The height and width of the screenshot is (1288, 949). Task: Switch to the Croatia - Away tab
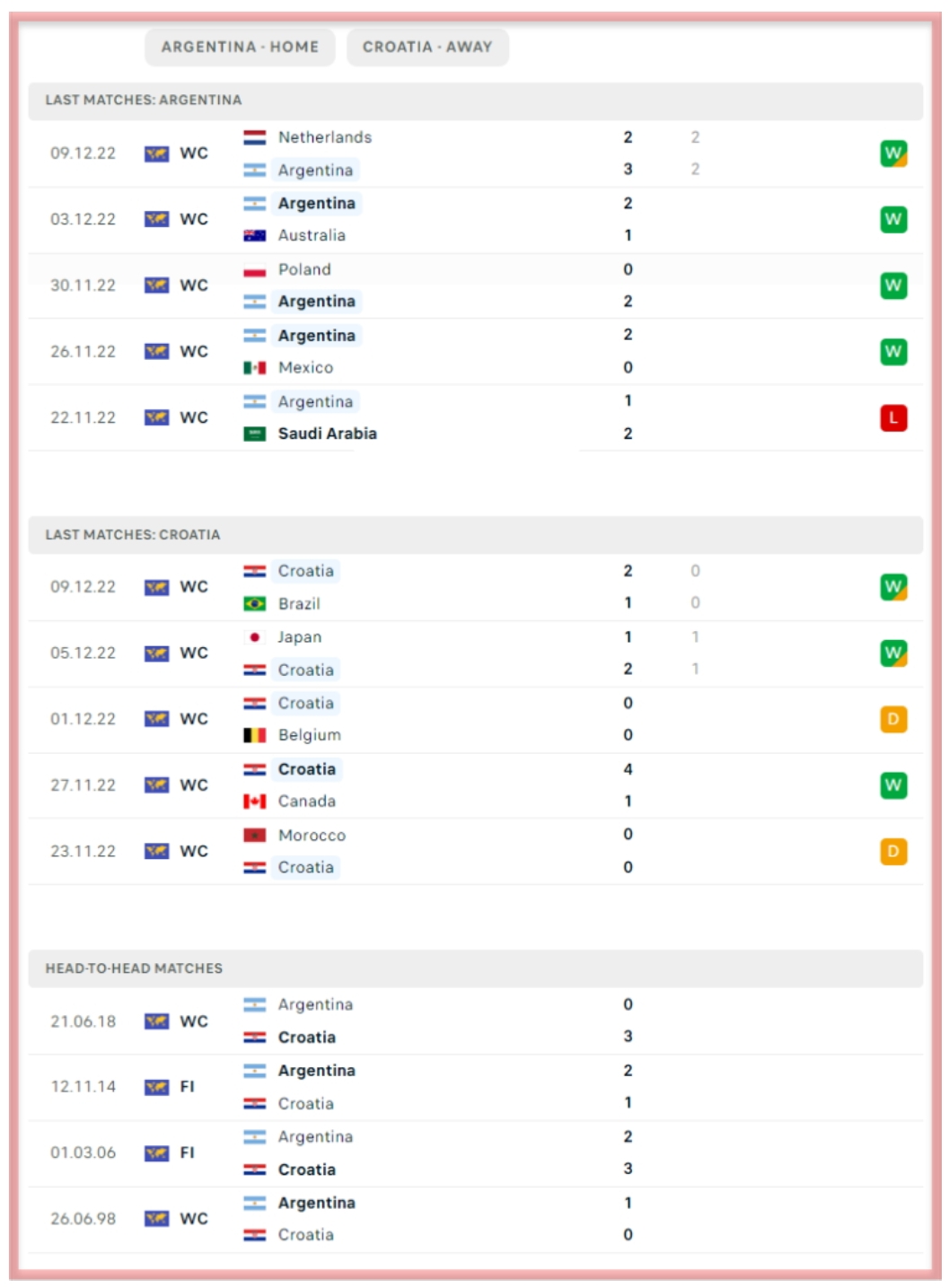(x=427, y=47)
